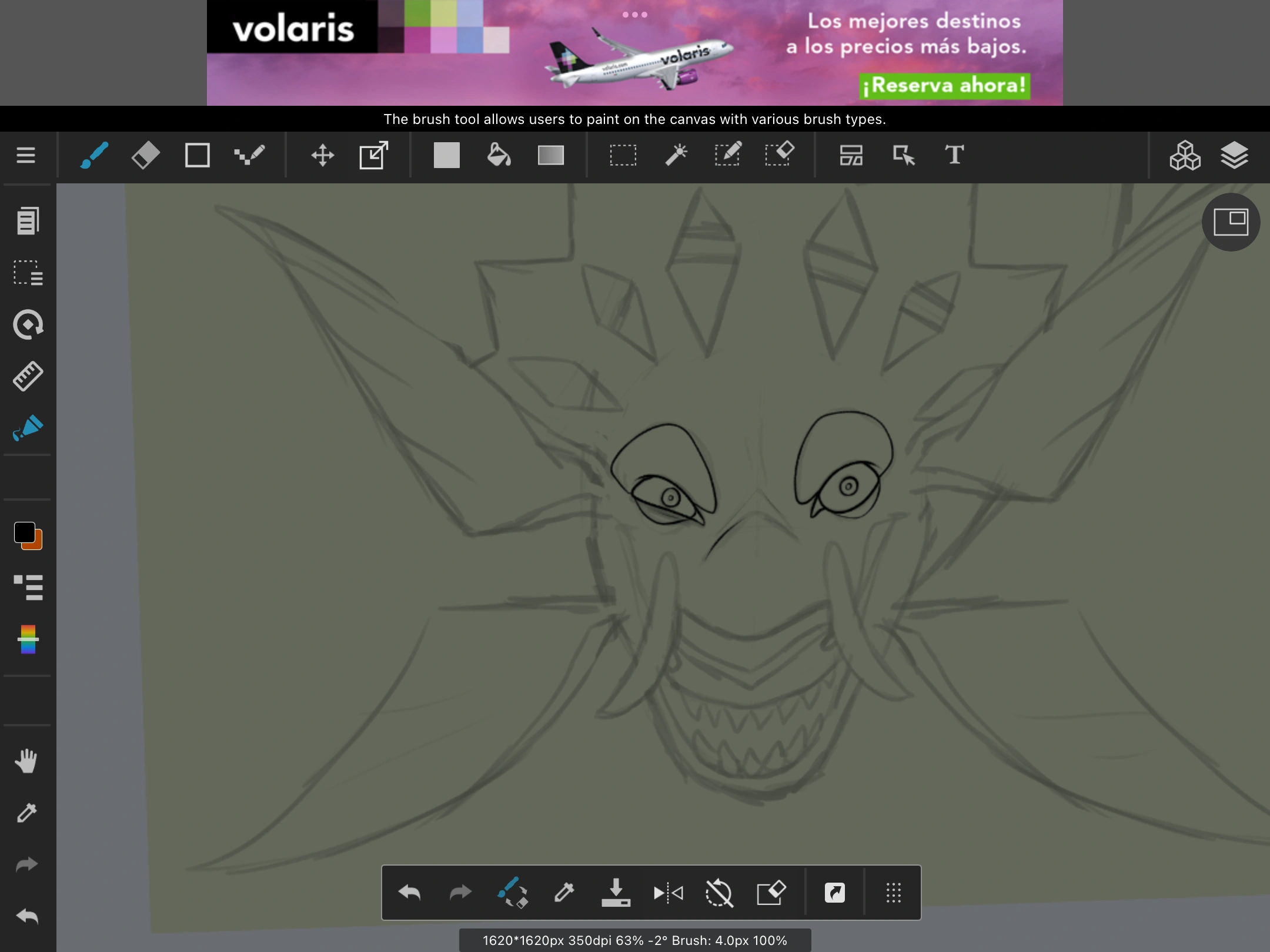Open the main menu via hamburger icon
Image resolution: width=1270 pixels, height=952 pixels.
26,155
